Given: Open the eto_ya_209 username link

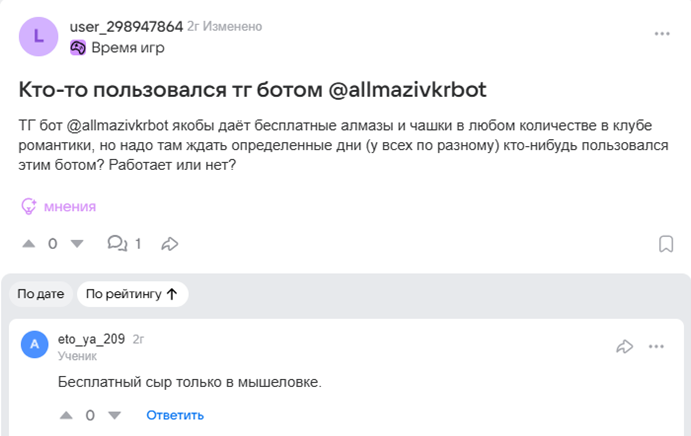Looking at the screenshot, I should 91,339.
